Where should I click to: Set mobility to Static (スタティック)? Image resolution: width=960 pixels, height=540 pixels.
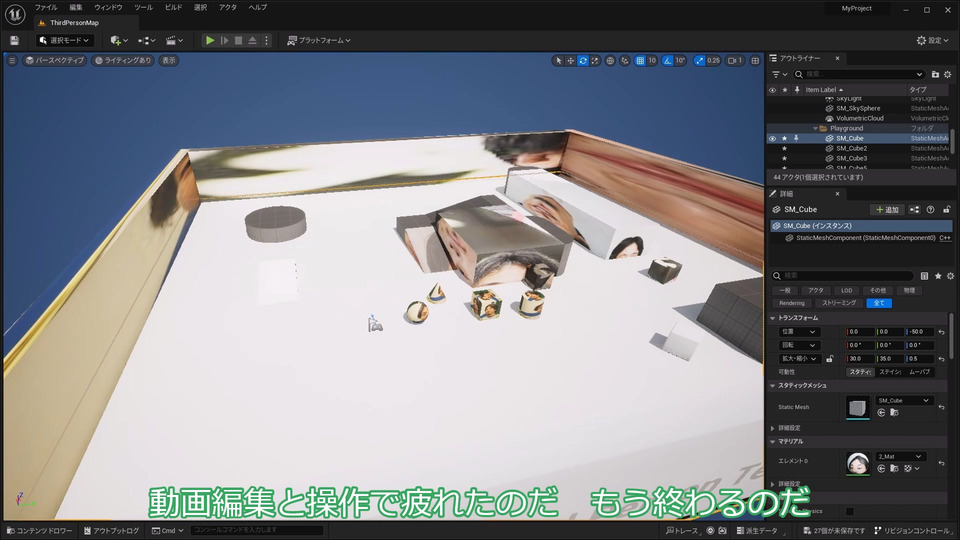860,372
